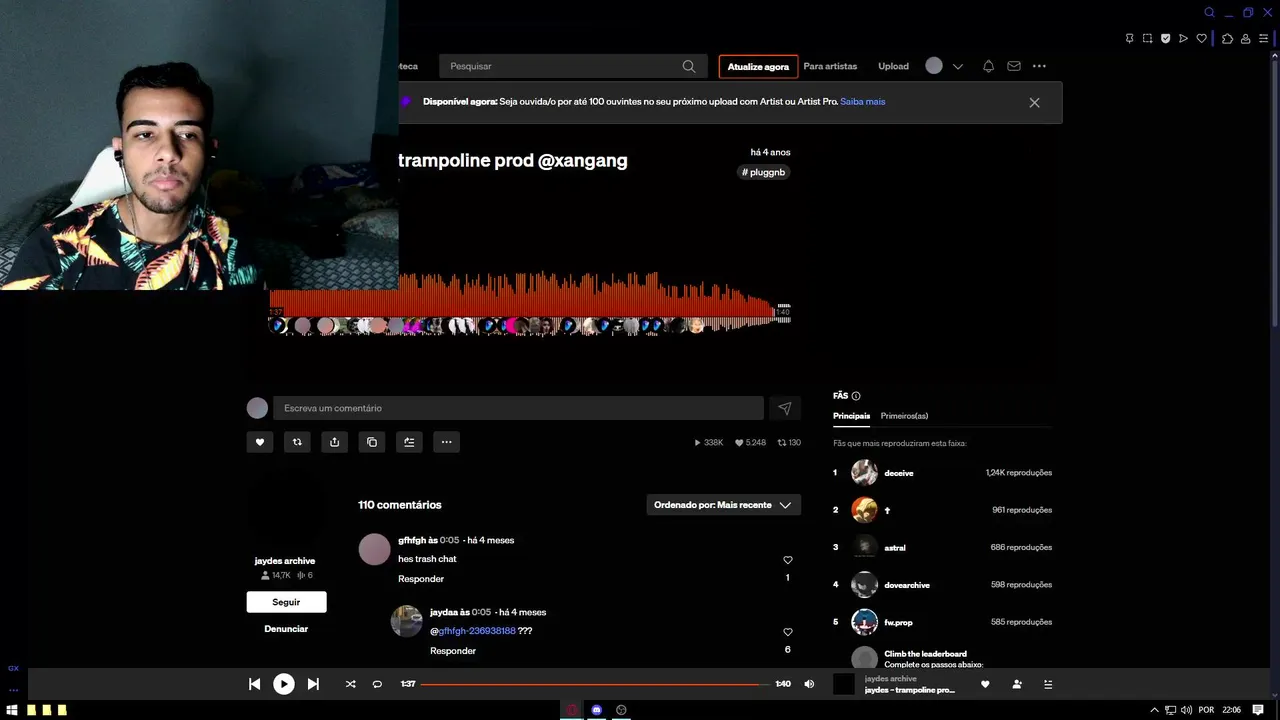Click the search magnifier in the search box

coord(689,66)
